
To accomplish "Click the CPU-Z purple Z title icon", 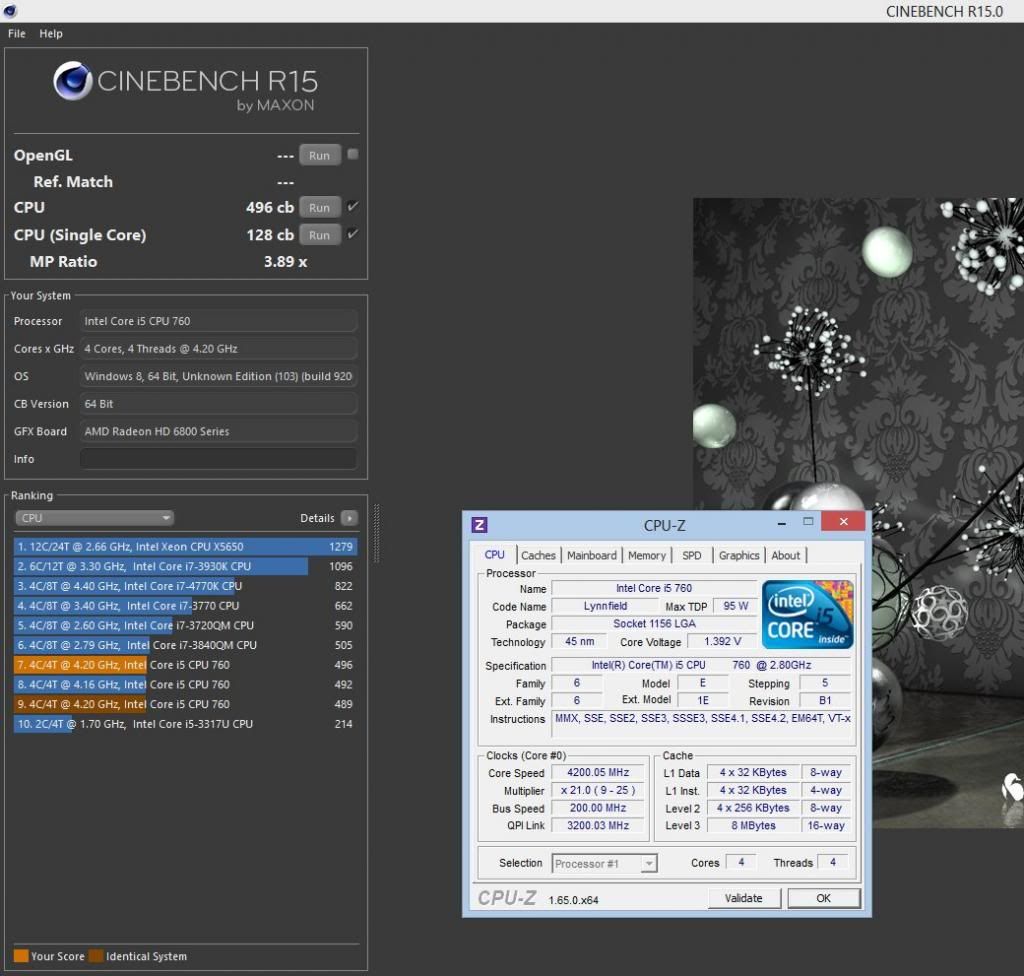I will pyautogui.click(x=480, y=524).
